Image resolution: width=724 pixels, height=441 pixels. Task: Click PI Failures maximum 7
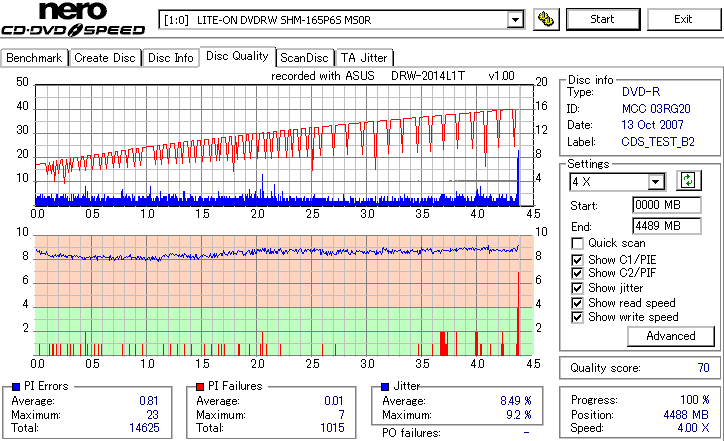coord(341,415)
